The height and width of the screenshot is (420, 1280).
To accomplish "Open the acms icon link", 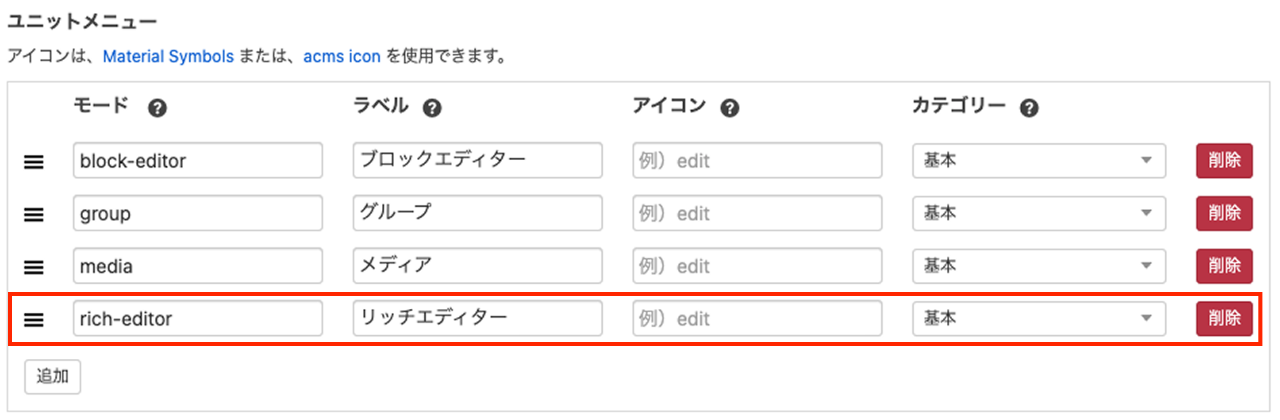I will 342,57.
